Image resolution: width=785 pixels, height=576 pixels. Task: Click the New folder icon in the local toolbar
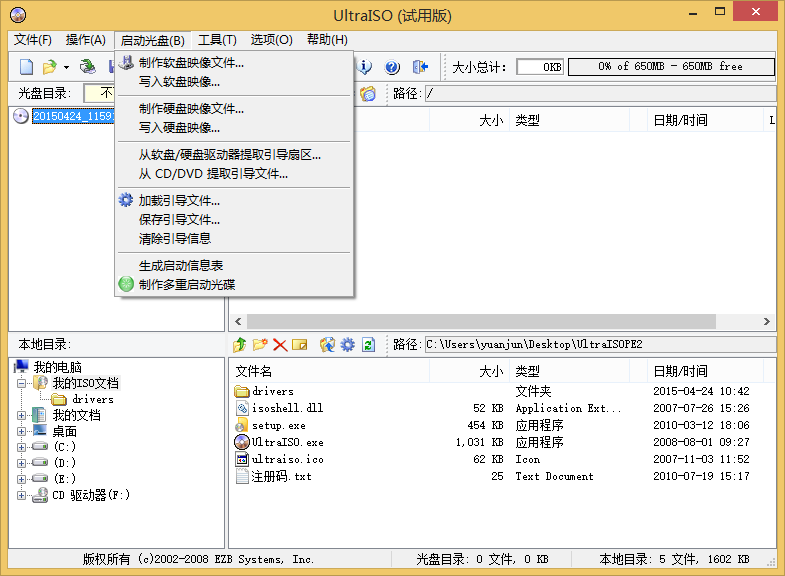(x=260, y=344)
